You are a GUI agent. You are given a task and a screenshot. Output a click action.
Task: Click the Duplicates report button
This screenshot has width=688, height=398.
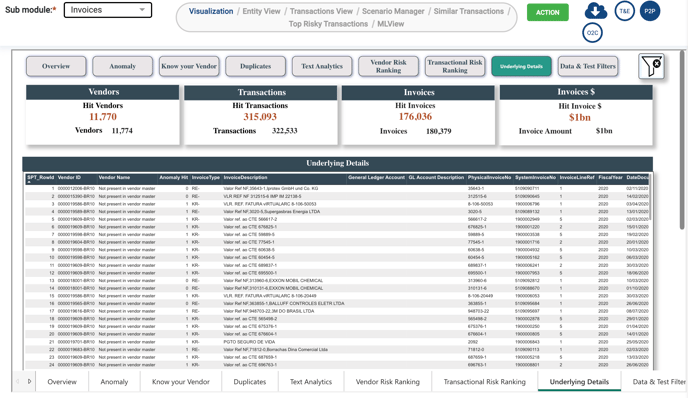(255, 66)
